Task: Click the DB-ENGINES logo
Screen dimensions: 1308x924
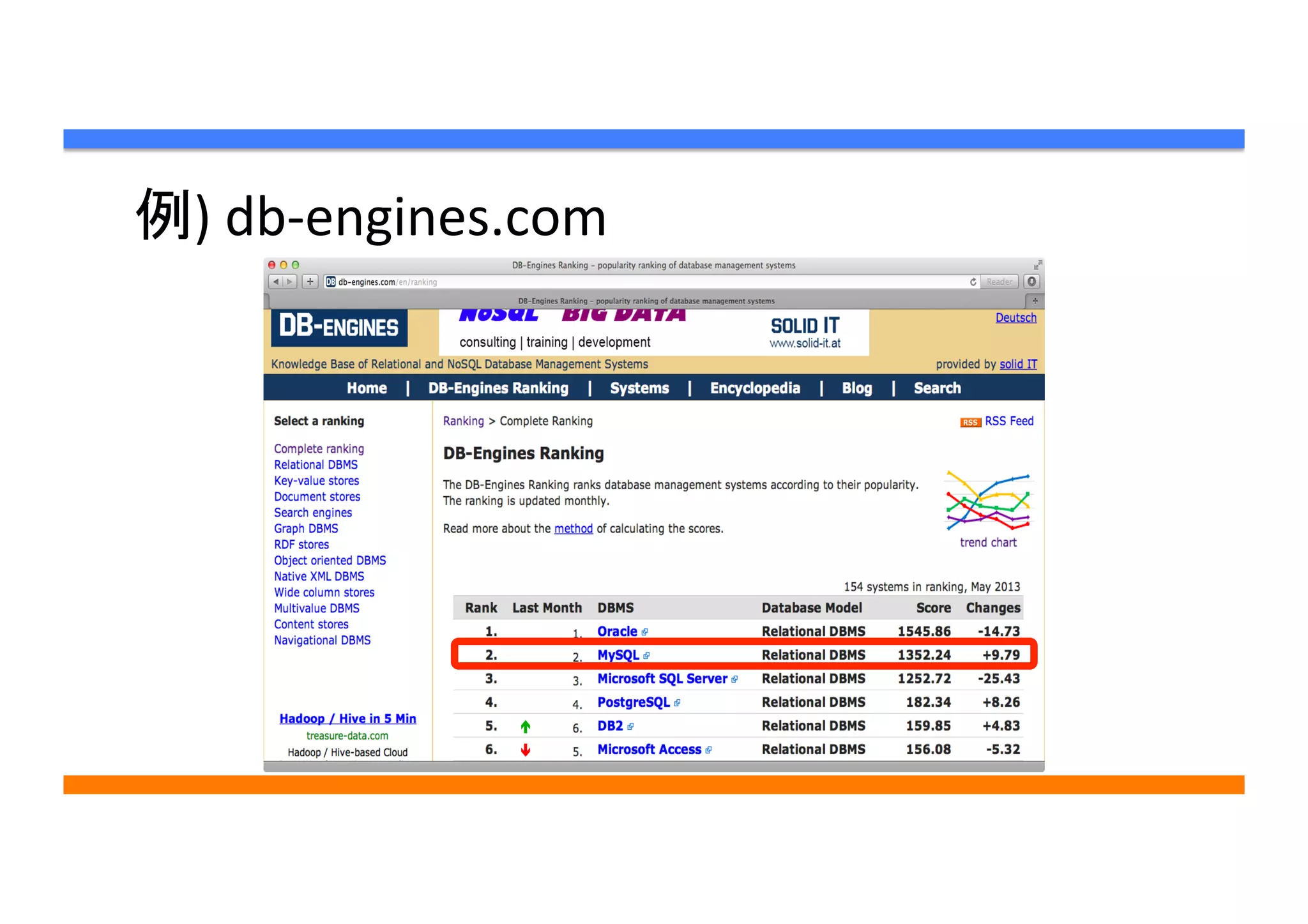Action: (339, 328)
